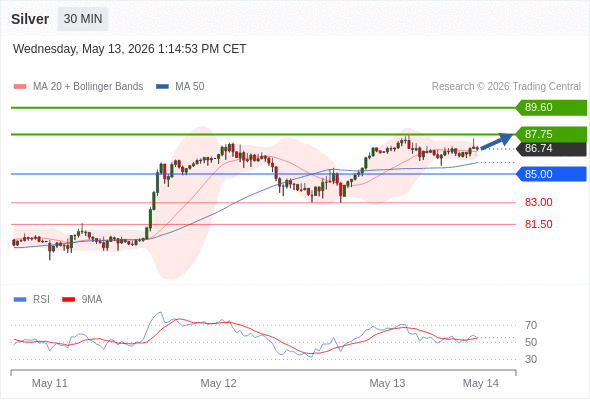
Task: Click the 85.00 blue pivot tag
Action: tap(551, 174)
